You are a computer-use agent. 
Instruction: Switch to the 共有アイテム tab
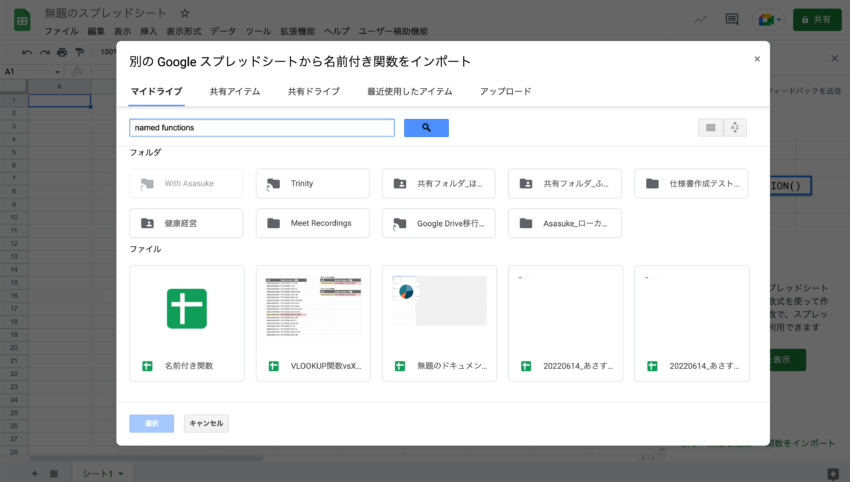[235, 92]
